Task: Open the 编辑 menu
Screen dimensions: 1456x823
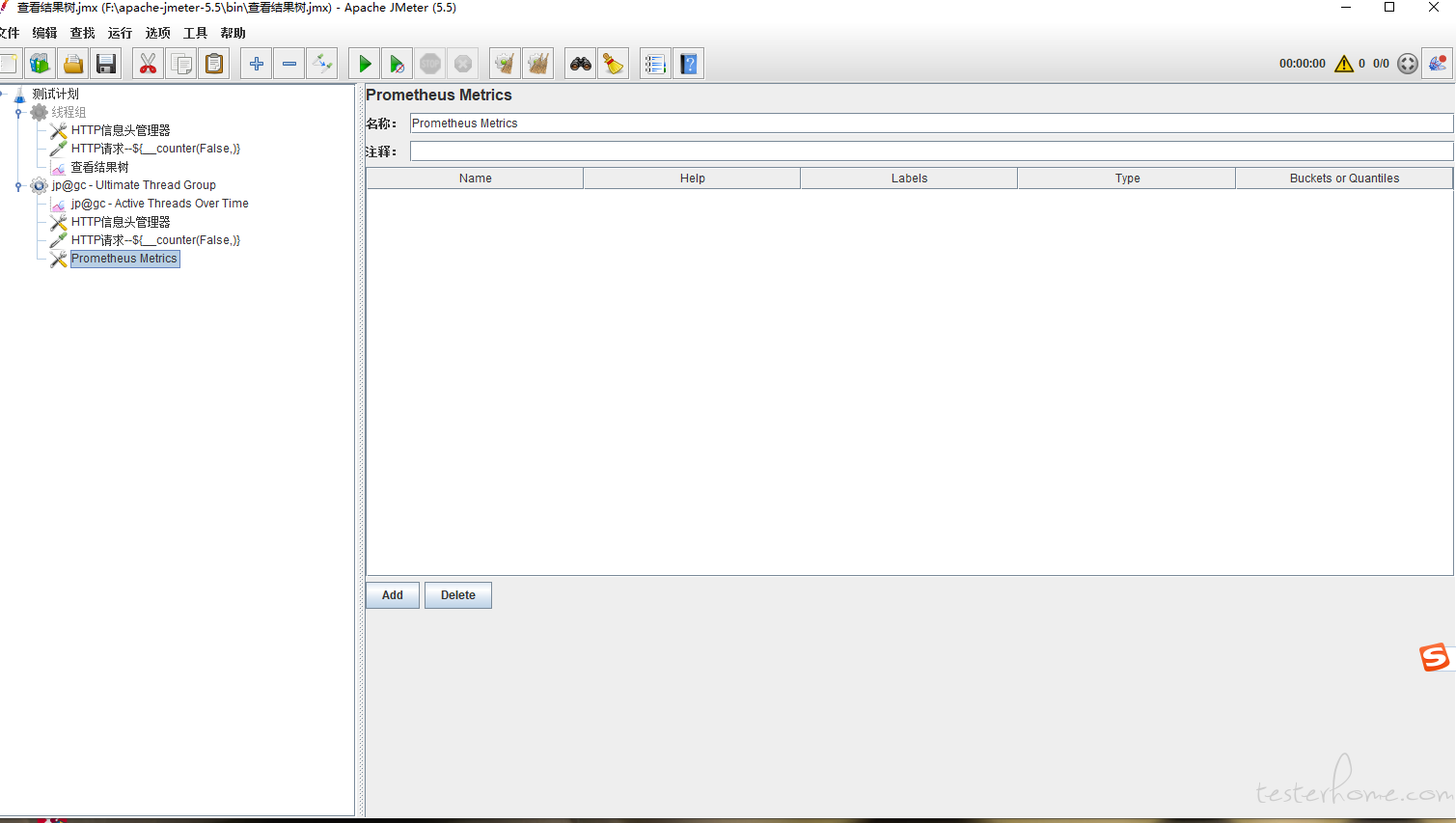Action: (44, 33)
